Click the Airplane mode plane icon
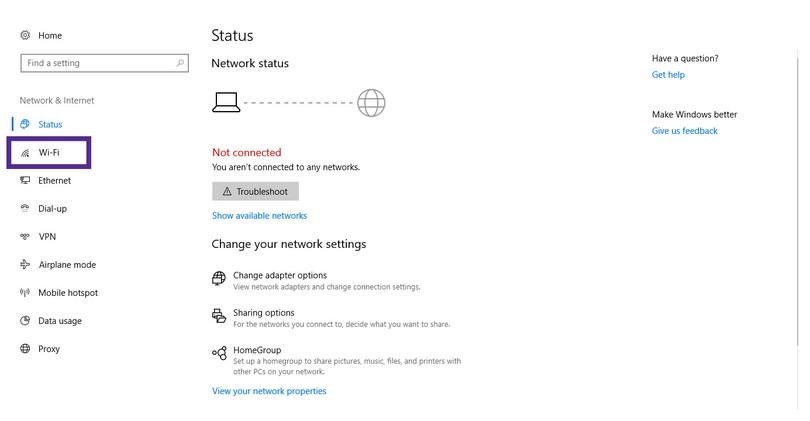The height and width of the screenshot is (421, 810). click(x=25, y=264)
